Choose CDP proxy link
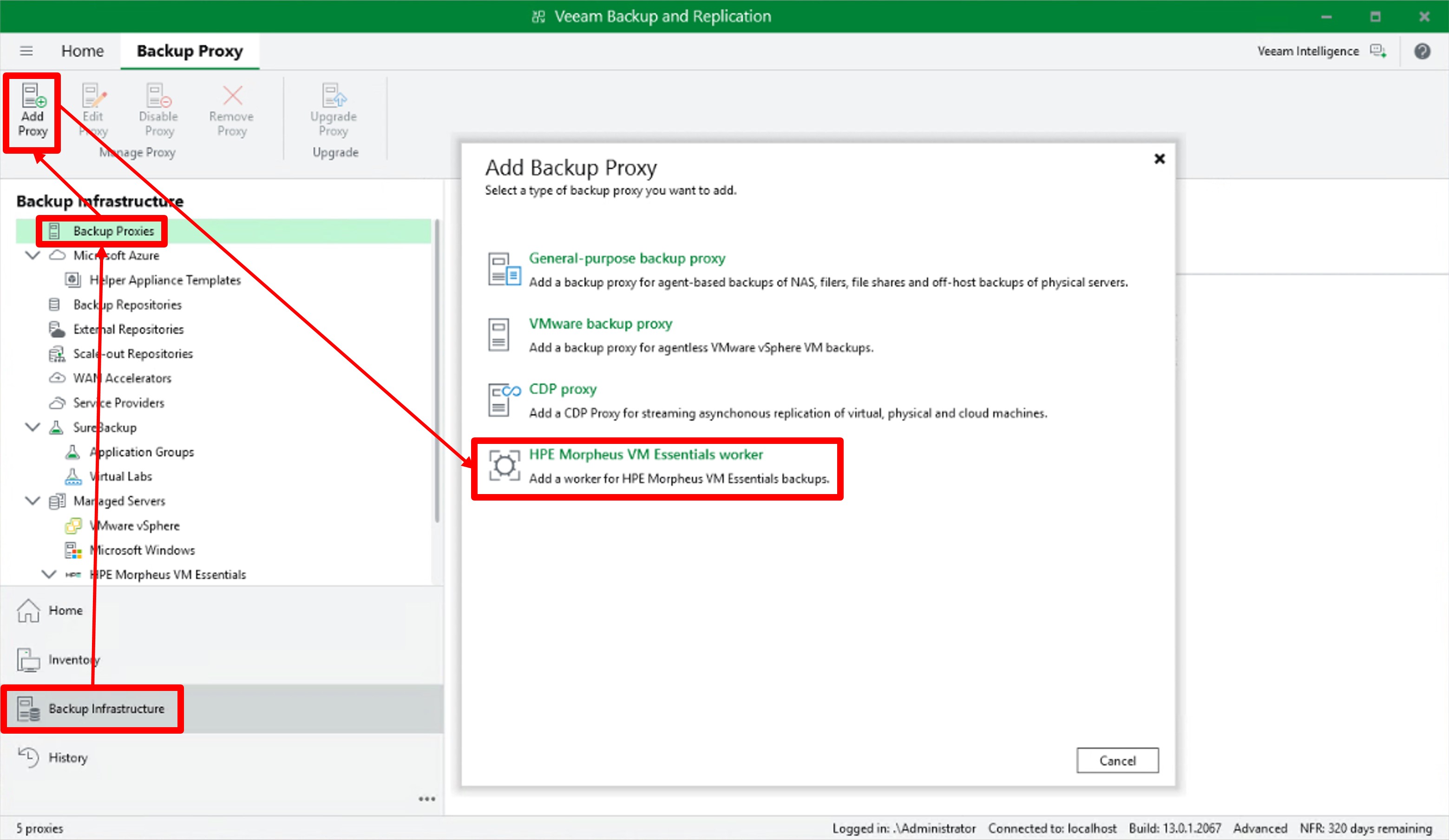Image resolution: width=1449 pixels, height=840 pixels. (x=563, y=390)
